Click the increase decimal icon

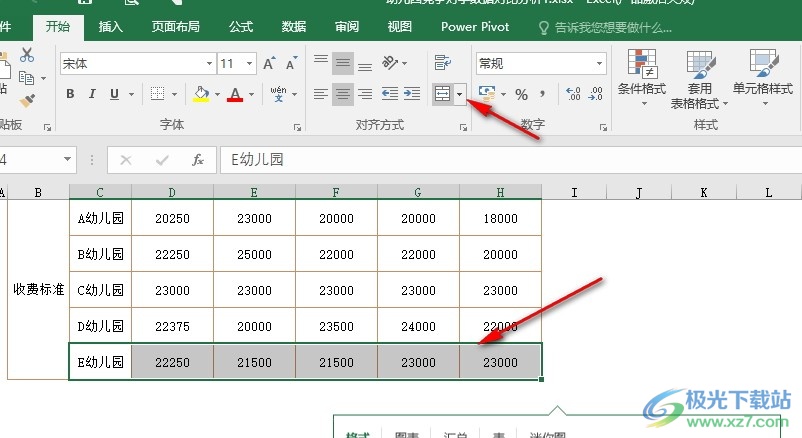click(x=573, y=94)
